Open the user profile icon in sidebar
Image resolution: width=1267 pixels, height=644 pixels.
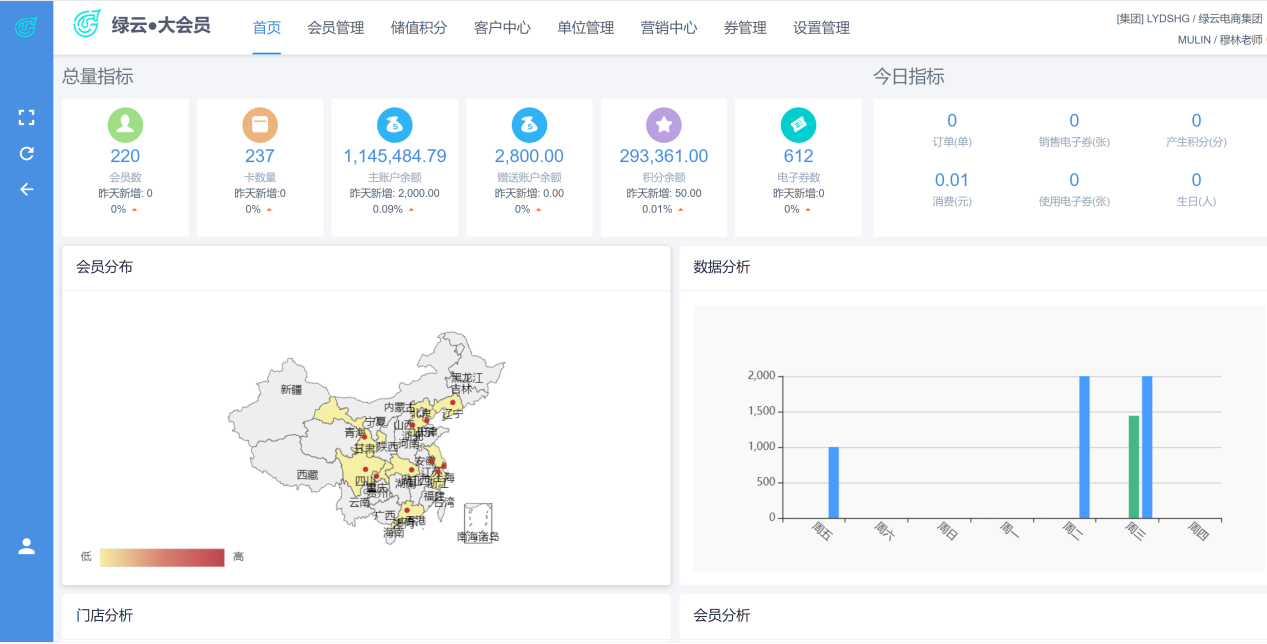(27, 546)
